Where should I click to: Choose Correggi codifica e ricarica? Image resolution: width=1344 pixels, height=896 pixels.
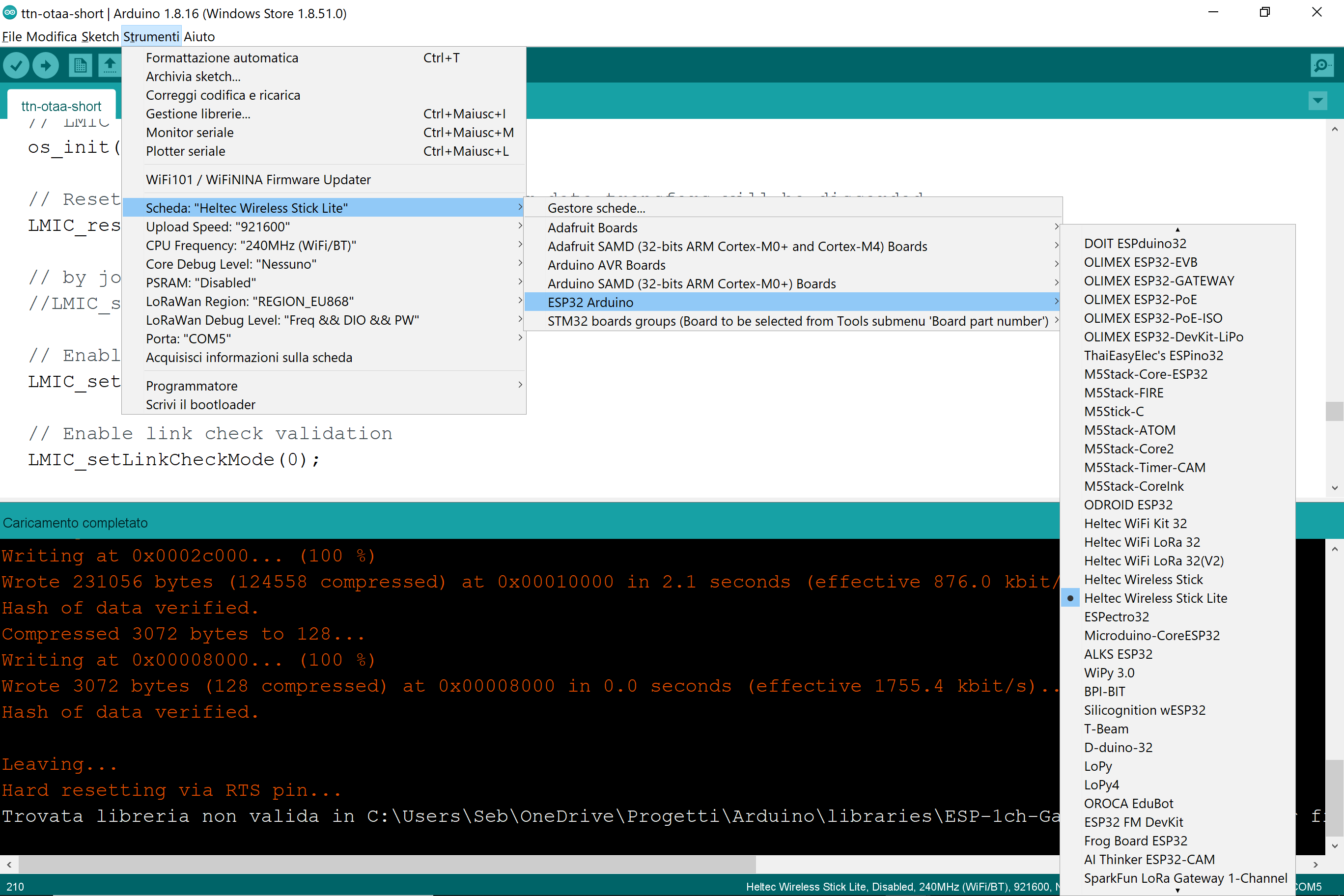(323, 95)
